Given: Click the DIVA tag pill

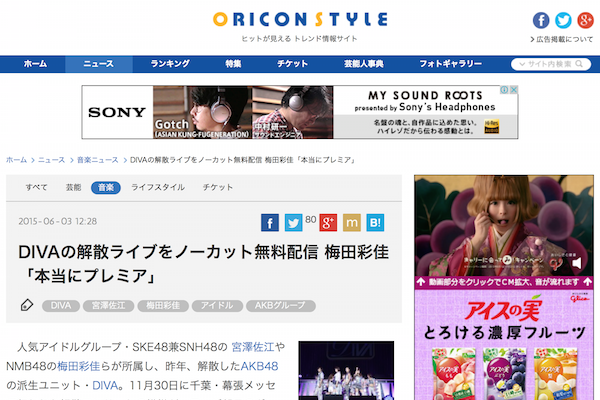Looking at the screenshot, I should [61, 305].
